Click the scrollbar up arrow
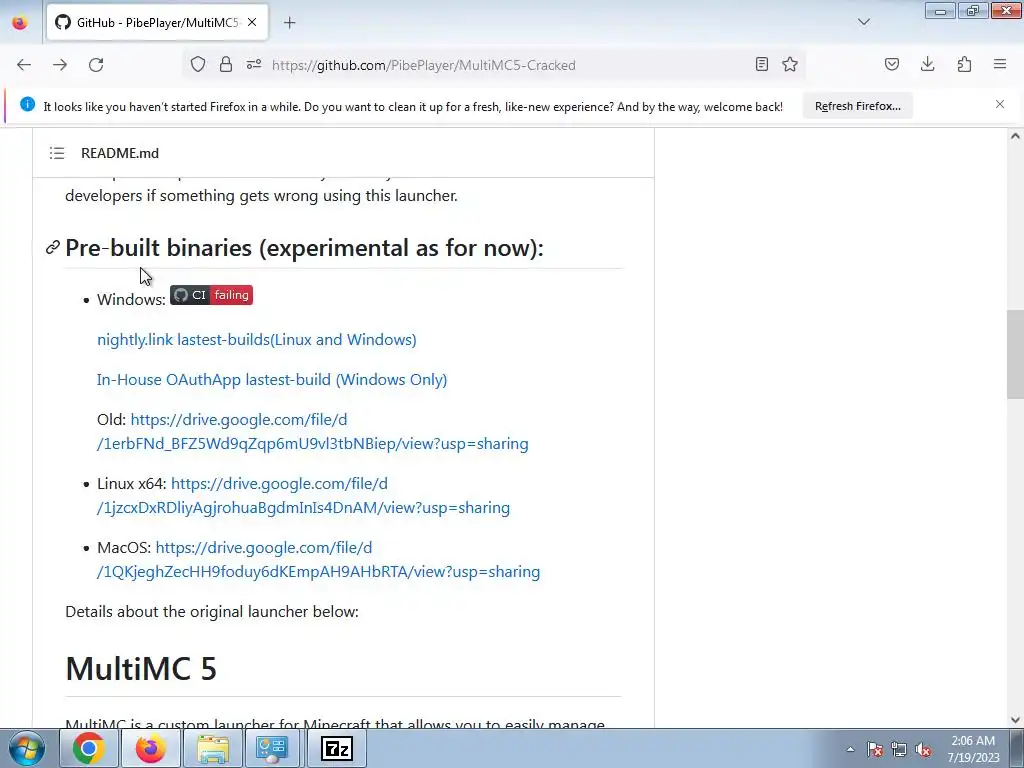Viewport: 1024px width, 768px height. click(1015, 136)
